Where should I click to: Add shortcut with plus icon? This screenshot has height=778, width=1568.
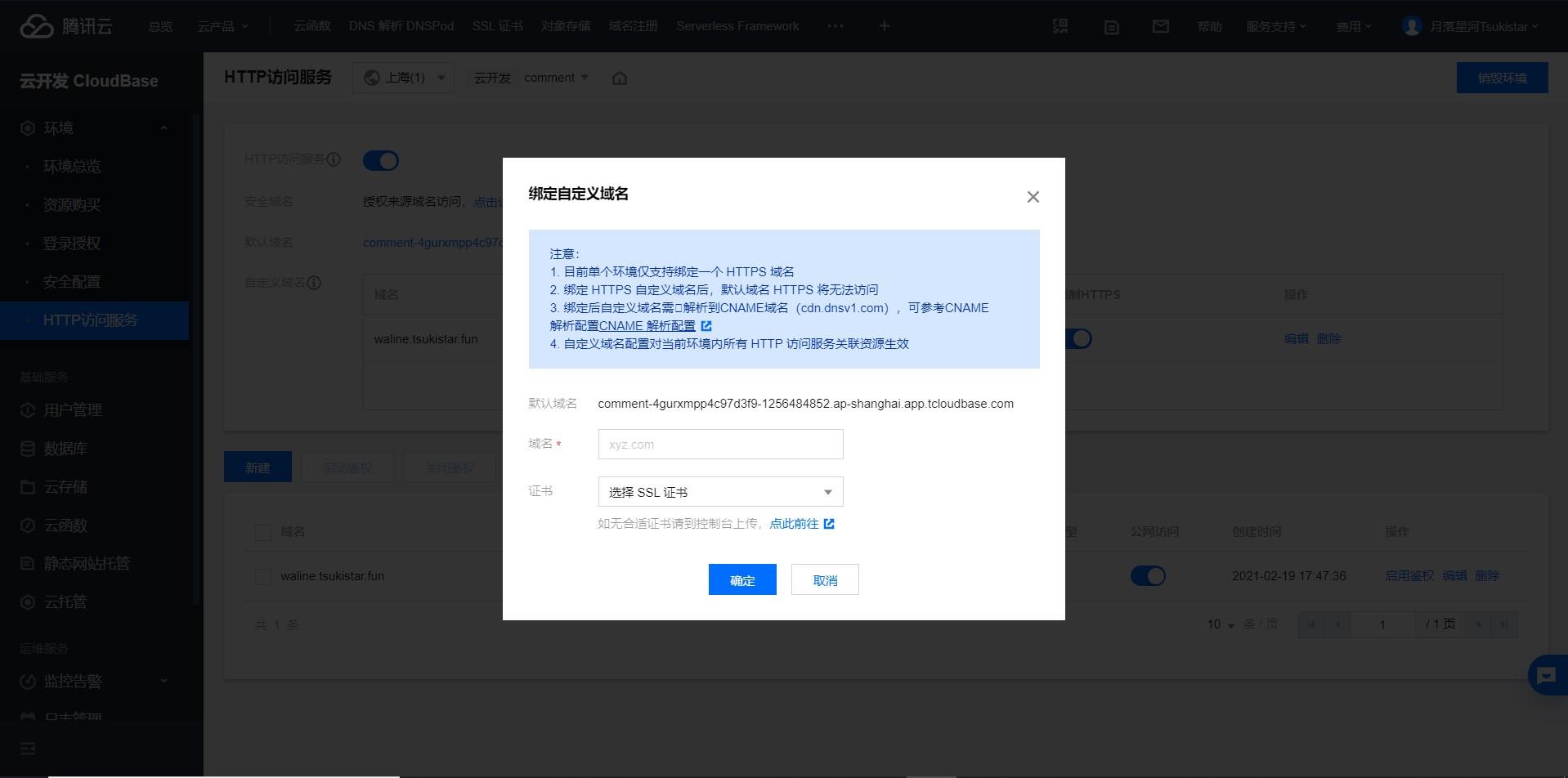[x=884, y=26]
